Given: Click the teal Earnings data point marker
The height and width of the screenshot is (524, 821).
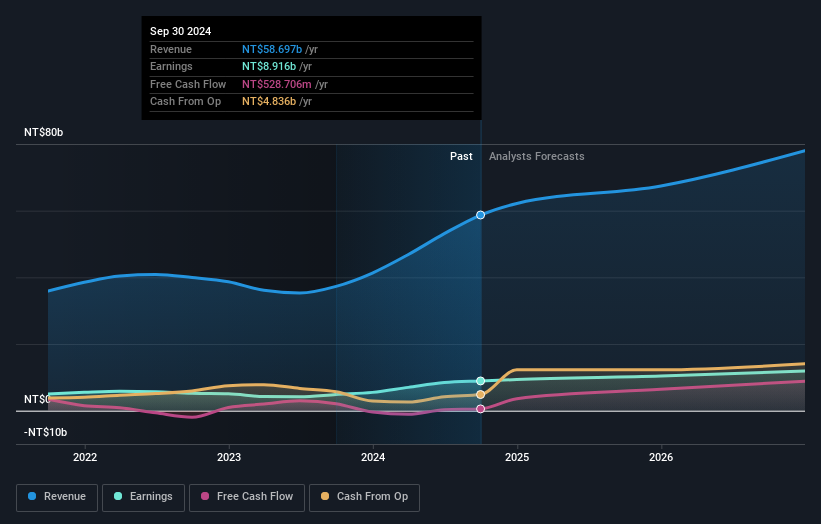Looking at the screenshot, I should pos(480,381).
